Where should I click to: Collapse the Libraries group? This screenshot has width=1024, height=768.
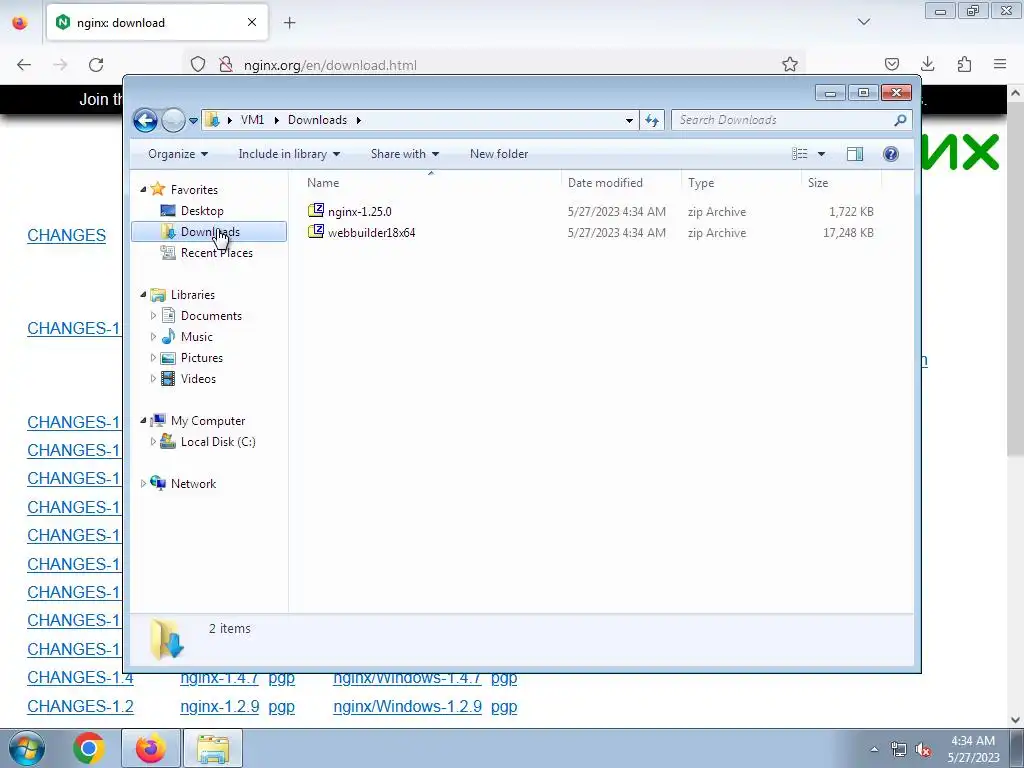tap(144, 295)
